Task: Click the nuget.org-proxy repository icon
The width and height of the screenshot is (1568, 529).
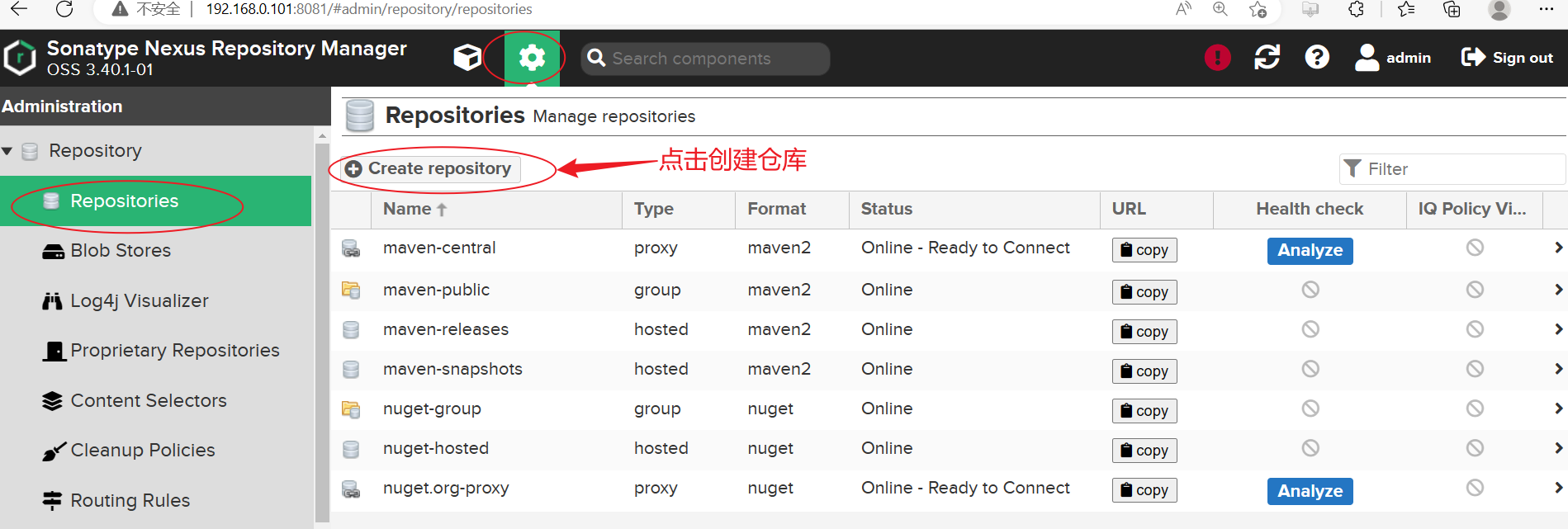Action: pos(351,489)
